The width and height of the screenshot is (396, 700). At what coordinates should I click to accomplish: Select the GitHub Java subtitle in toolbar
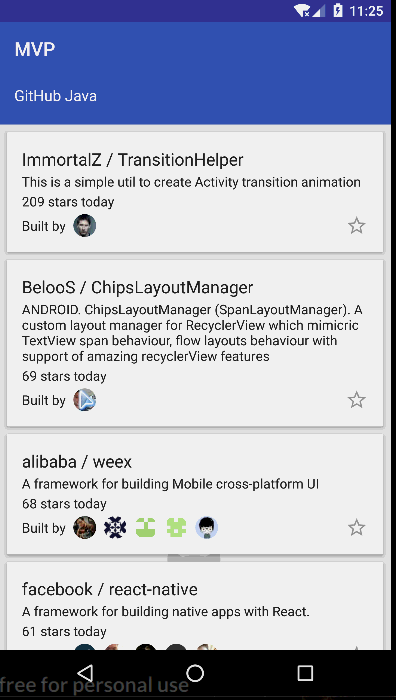click(x=55, y=96)
